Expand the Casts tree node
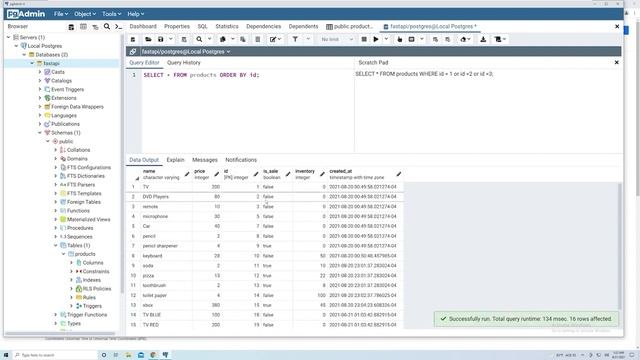Screen dimensions: 640x360 tap(40, 72)
